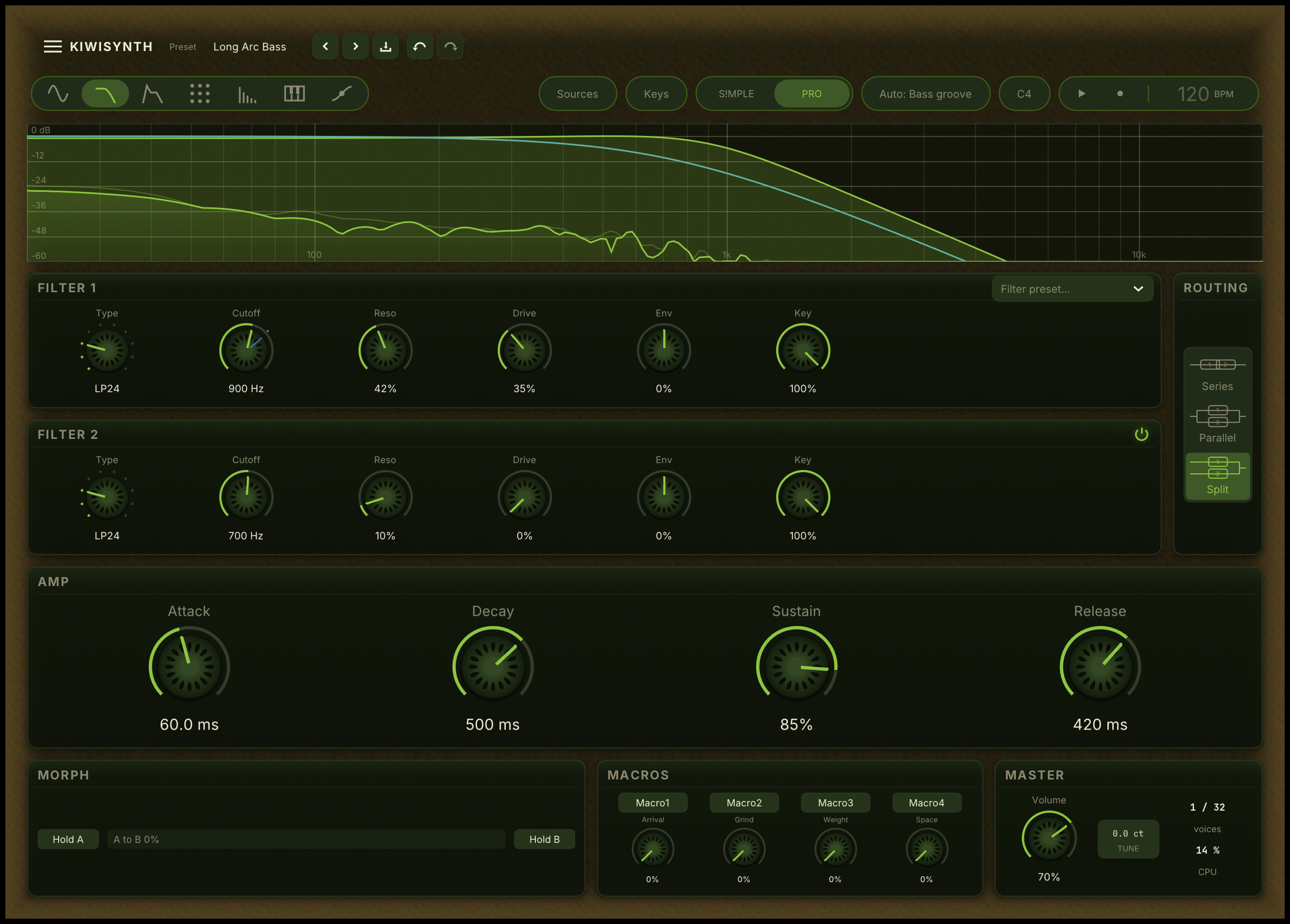
Task: Go to the next preset
Action: click(x=355, y=47)
